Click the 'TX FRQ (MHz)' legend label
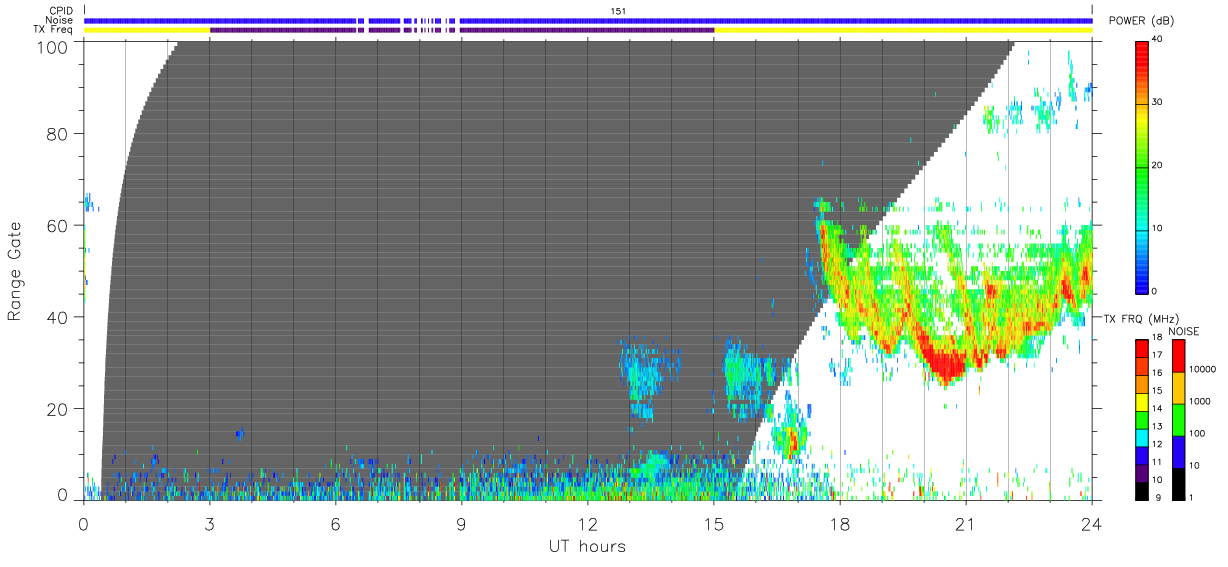 (x=1142, y=318)
